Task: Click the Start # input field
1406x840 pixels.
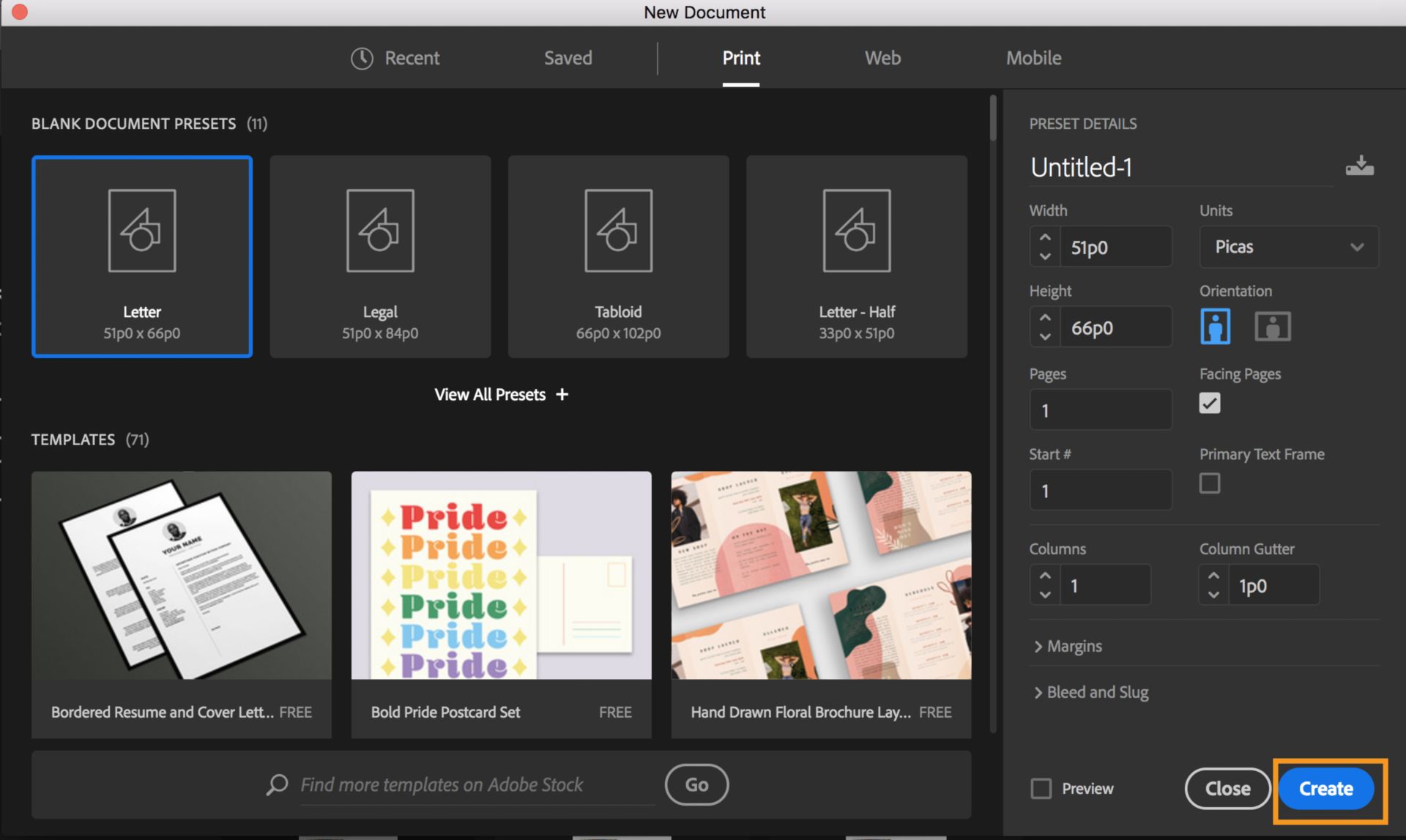Action: pyautogui.click(x=1098, y=490)
